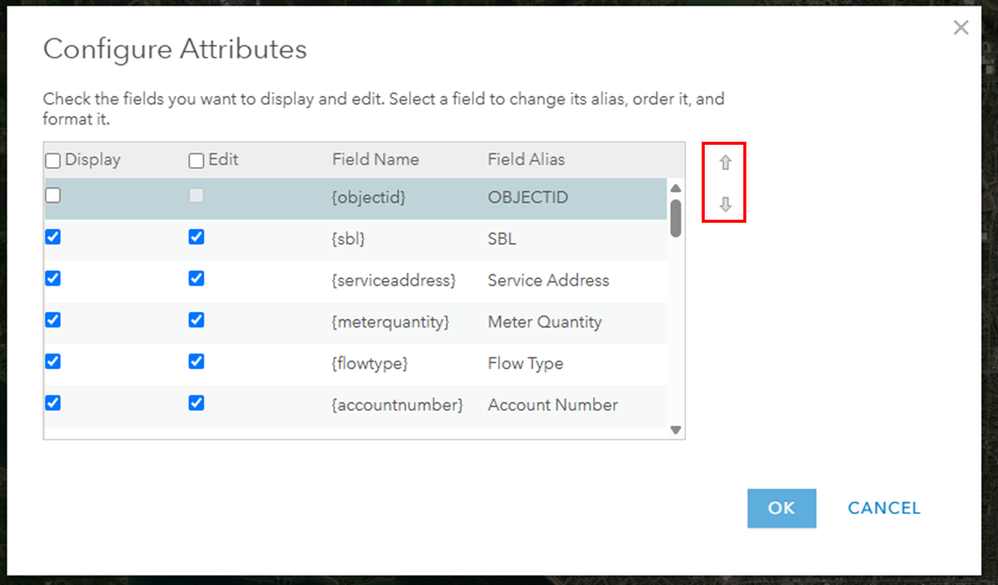Uncheck Display for the sbl field
The height and width of the screenshot is (585, 998).
click(53, 237)
